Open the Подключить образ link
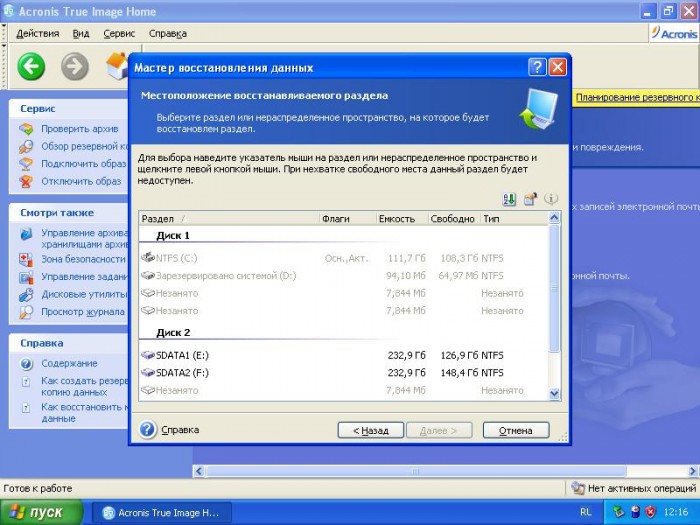This screenshot has width=700, height=525. (x=84, y=164)
